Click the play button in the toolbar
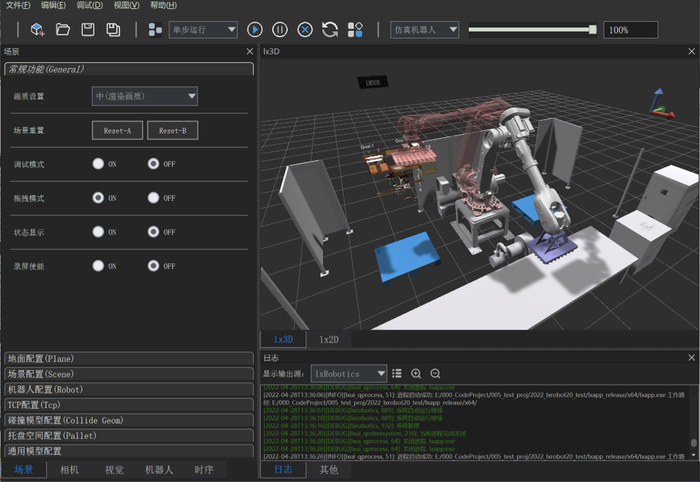 coord(255,30)
